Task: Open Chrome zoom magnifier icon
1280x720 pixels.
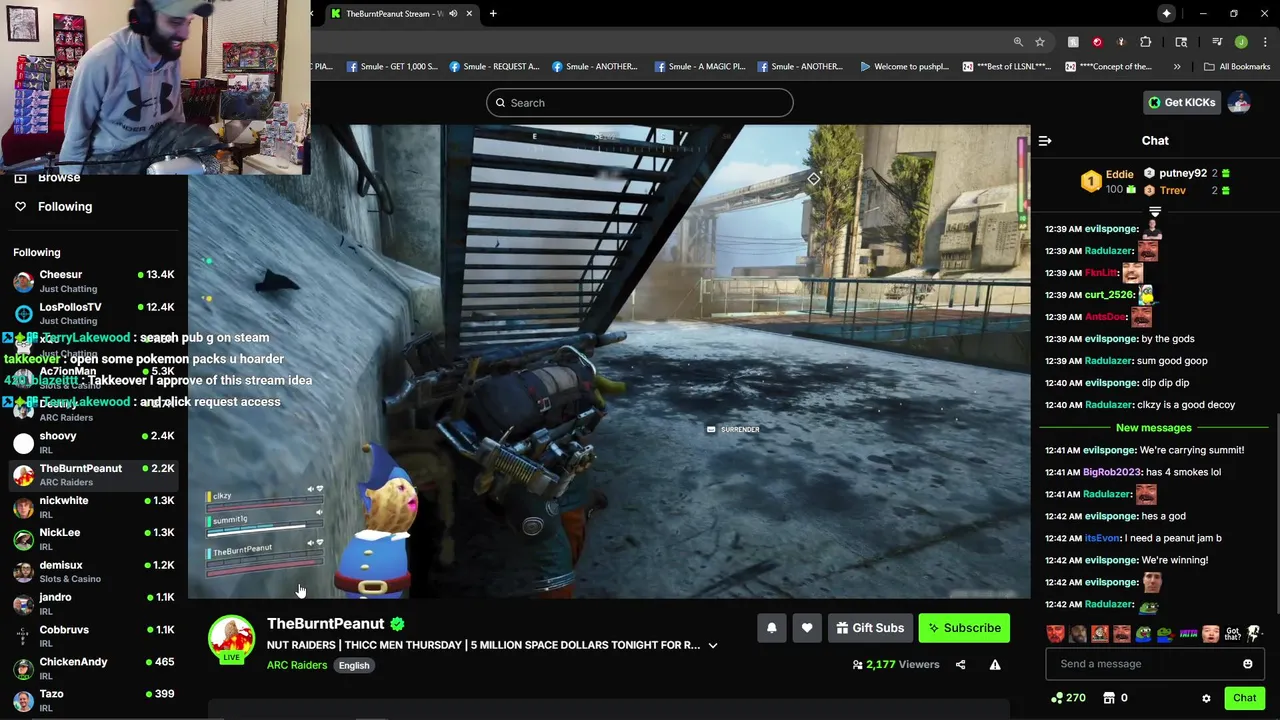Action: click(x=1018, y=42)
